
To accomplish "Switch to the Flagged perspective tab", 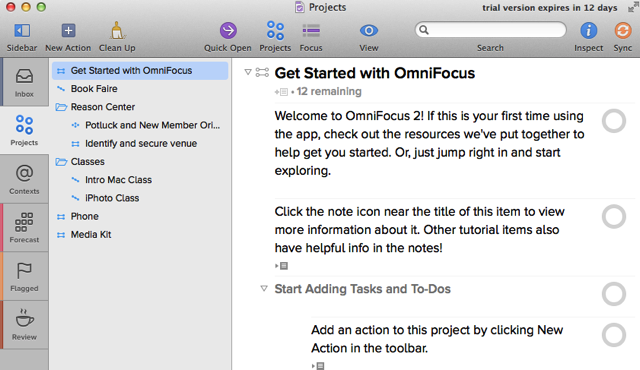I will 24,276.
